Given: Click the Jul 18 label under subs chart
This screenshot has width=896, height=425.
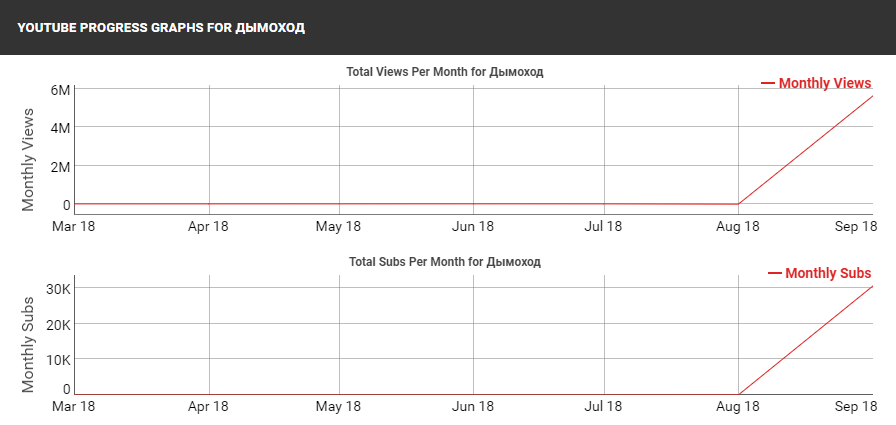Looking at the screenshot, I should 603,406.
